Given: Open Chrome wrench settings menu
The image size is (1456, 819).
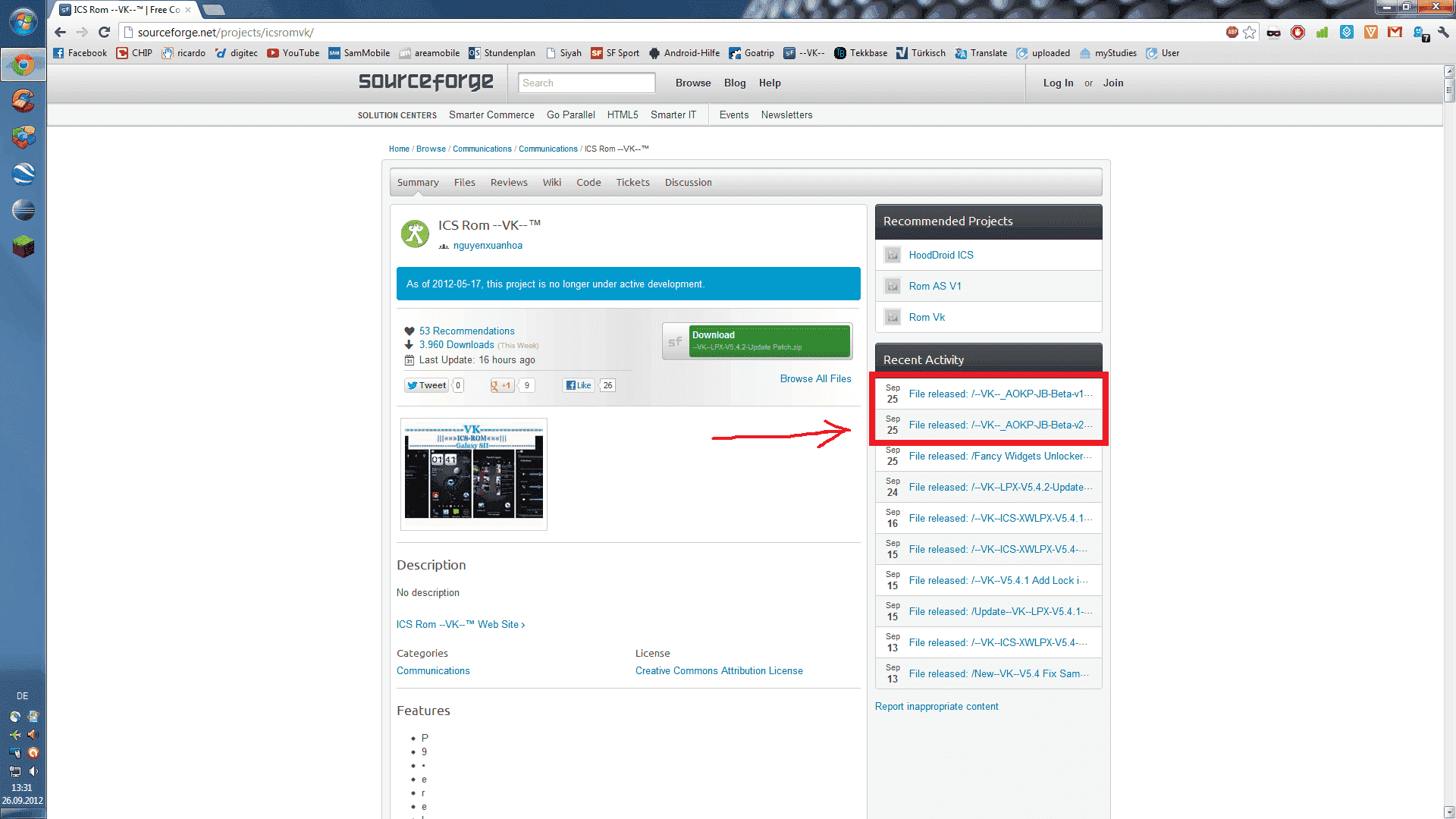Looking at the screenshot, I should [1443, 32].
